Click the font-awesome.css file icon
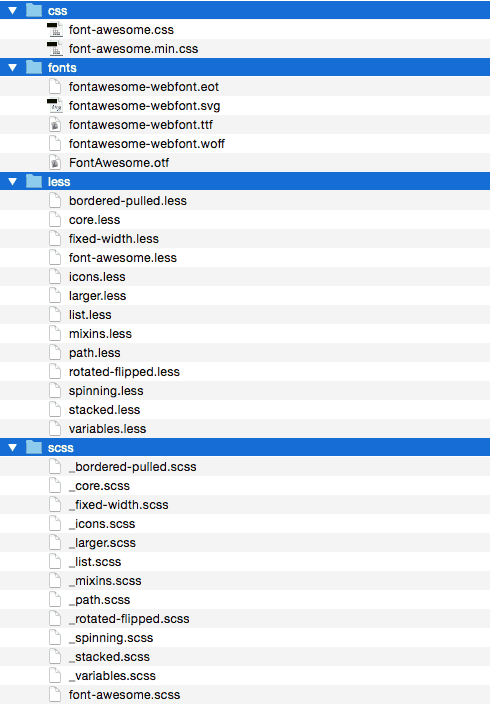The width and height of the screenshot is (490, 706). coord(54,30)
